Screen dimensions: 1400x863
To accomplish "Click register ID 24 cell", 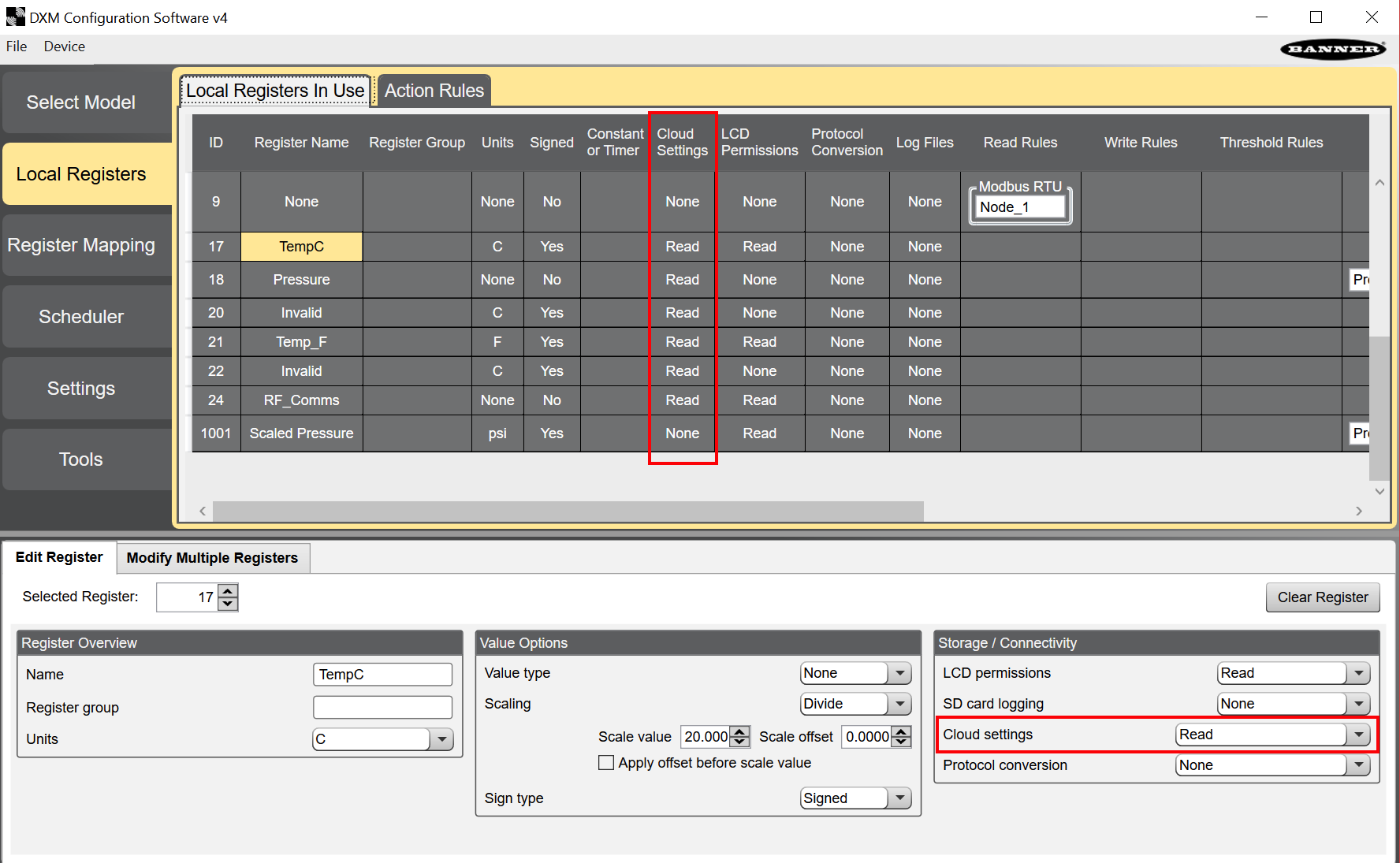I will coord(216,400).
